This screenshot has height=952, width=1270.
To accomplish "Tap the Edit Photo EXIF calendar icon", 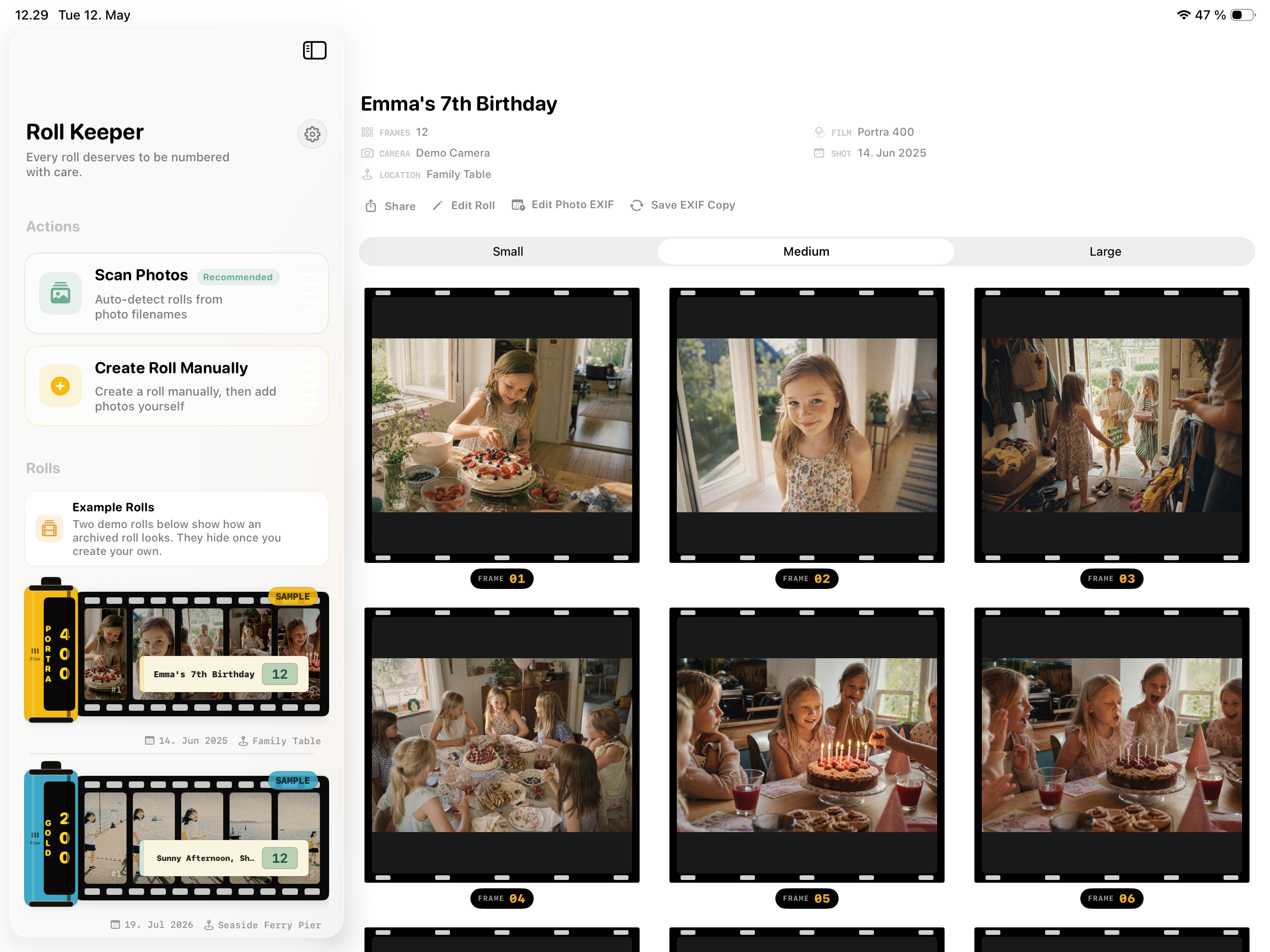I will point(518,205).
